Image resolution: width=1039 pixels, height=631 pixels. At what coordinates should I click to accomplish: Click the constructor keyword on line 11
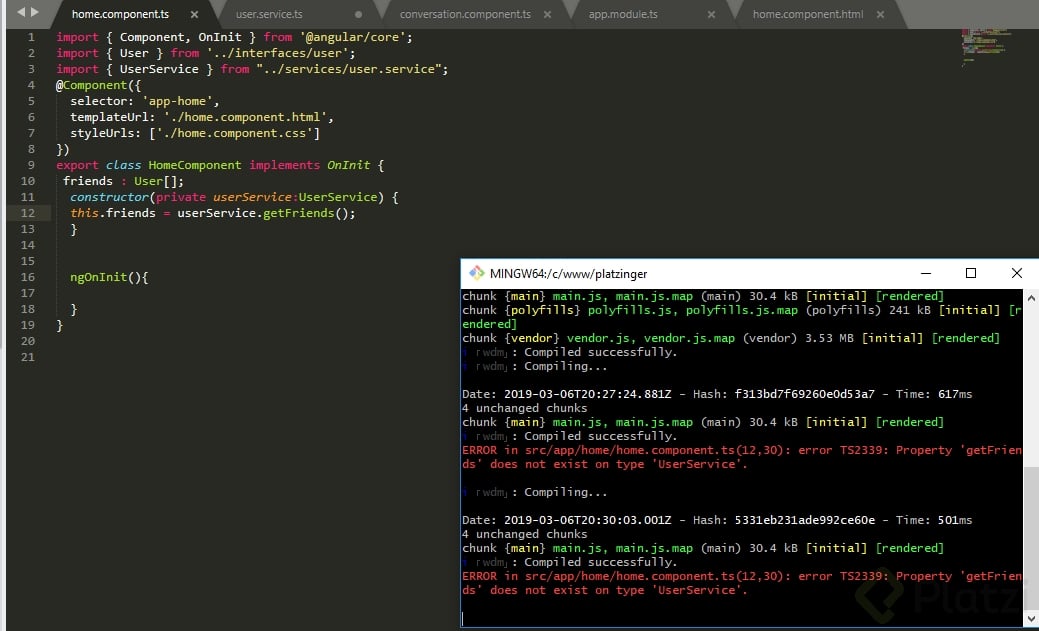(x=110, y=197)
